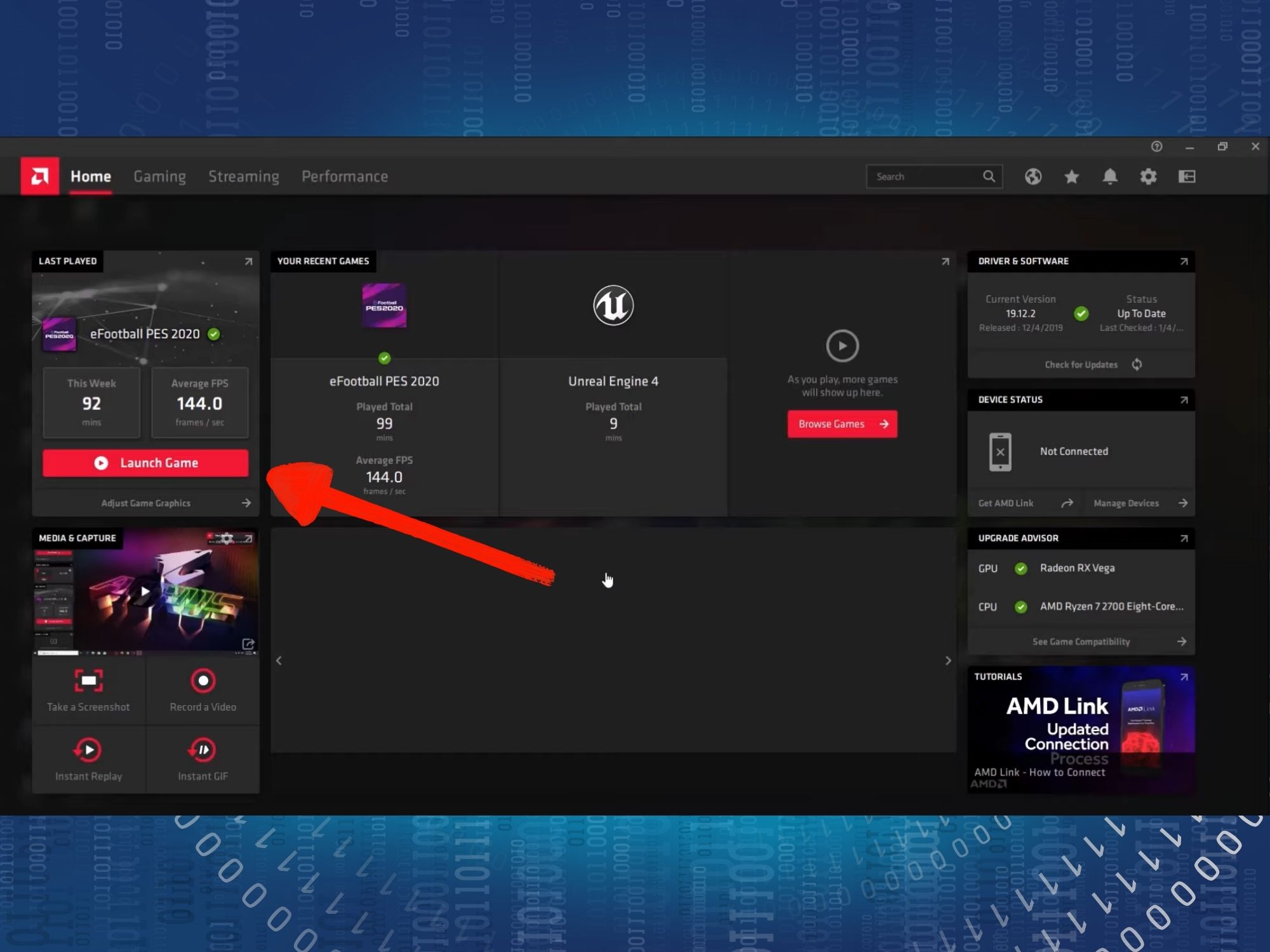Image resolution: width=1270 pixels, height=952 pixels.
Task: Open Adjust Game Graphics link
Action: pyautogui.click(x=145, y=503)
